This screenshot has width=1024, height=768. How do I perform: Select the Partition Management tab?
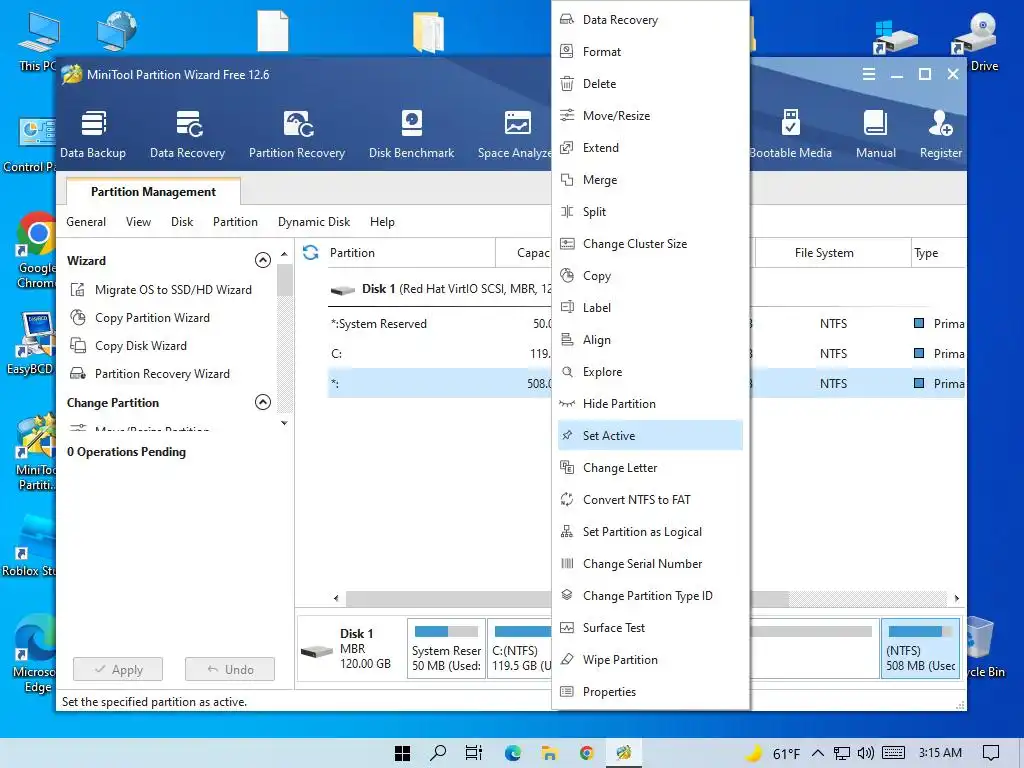(x=153, y=191)
